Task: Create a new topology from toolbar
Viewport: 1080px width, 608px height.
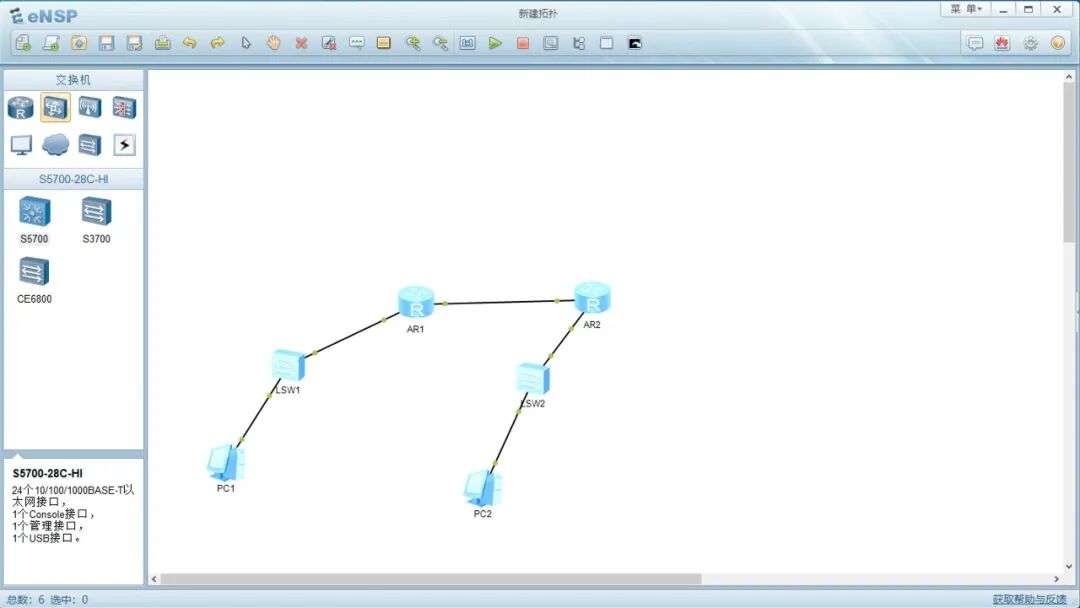Action: click(23, 43)
